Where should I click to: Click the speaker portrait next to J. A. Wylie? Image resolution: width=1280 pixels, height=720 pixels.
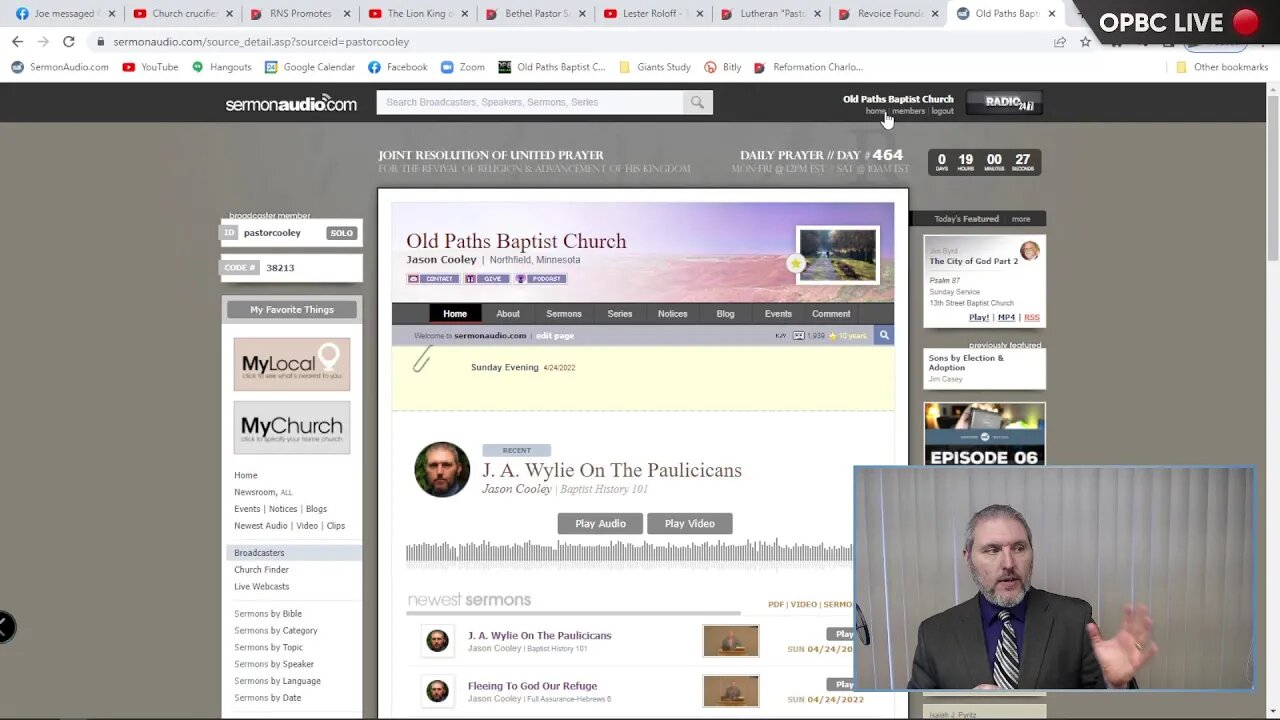[x=442, y=469]
